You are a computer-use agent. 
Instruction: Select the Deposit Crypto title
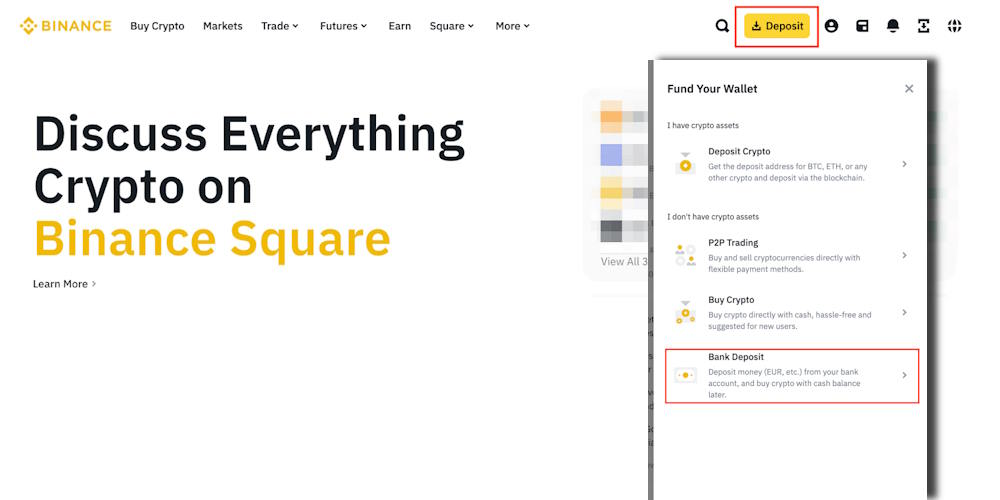click(739, 152)
